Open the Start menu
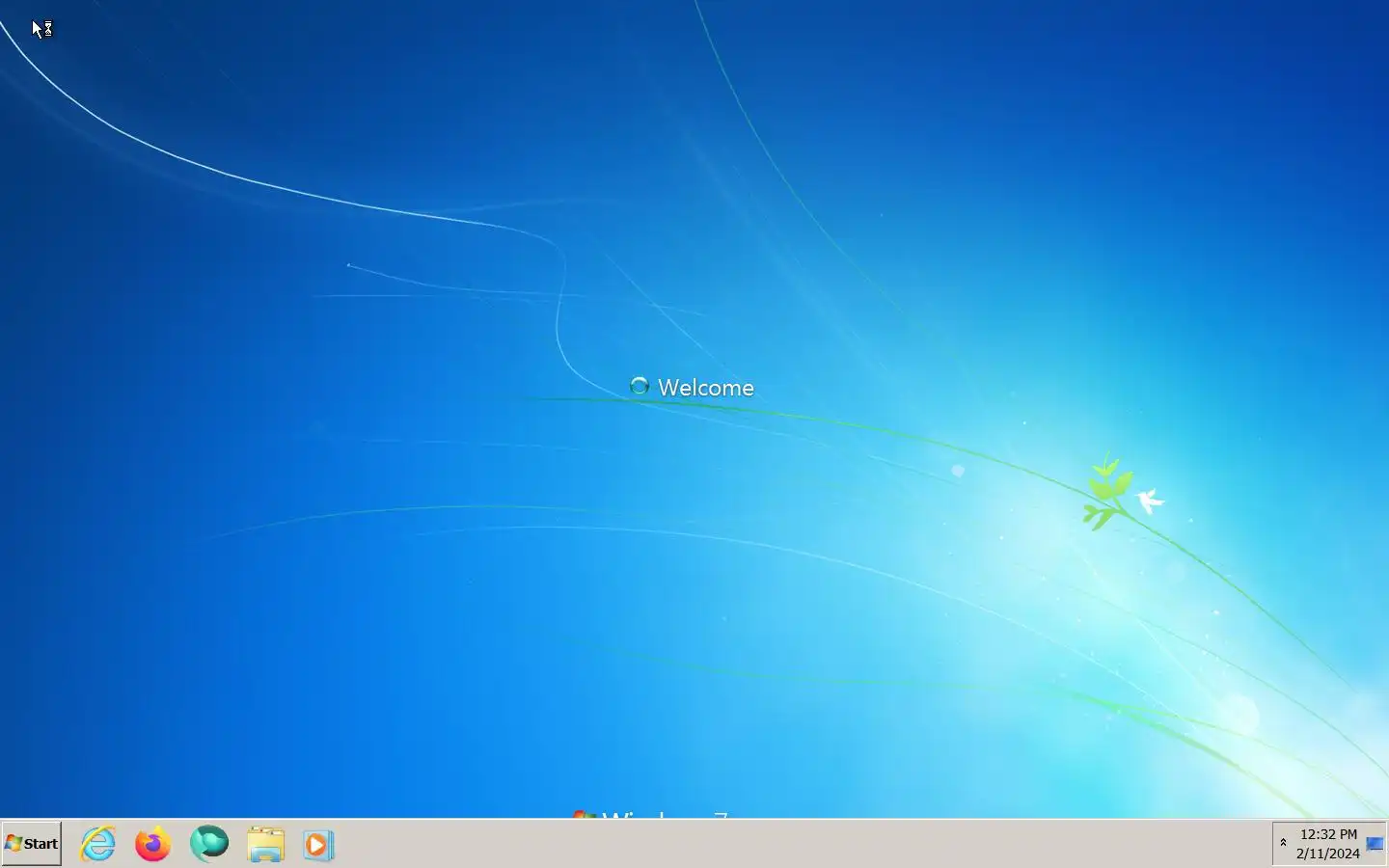 click(x=32, y=844)
